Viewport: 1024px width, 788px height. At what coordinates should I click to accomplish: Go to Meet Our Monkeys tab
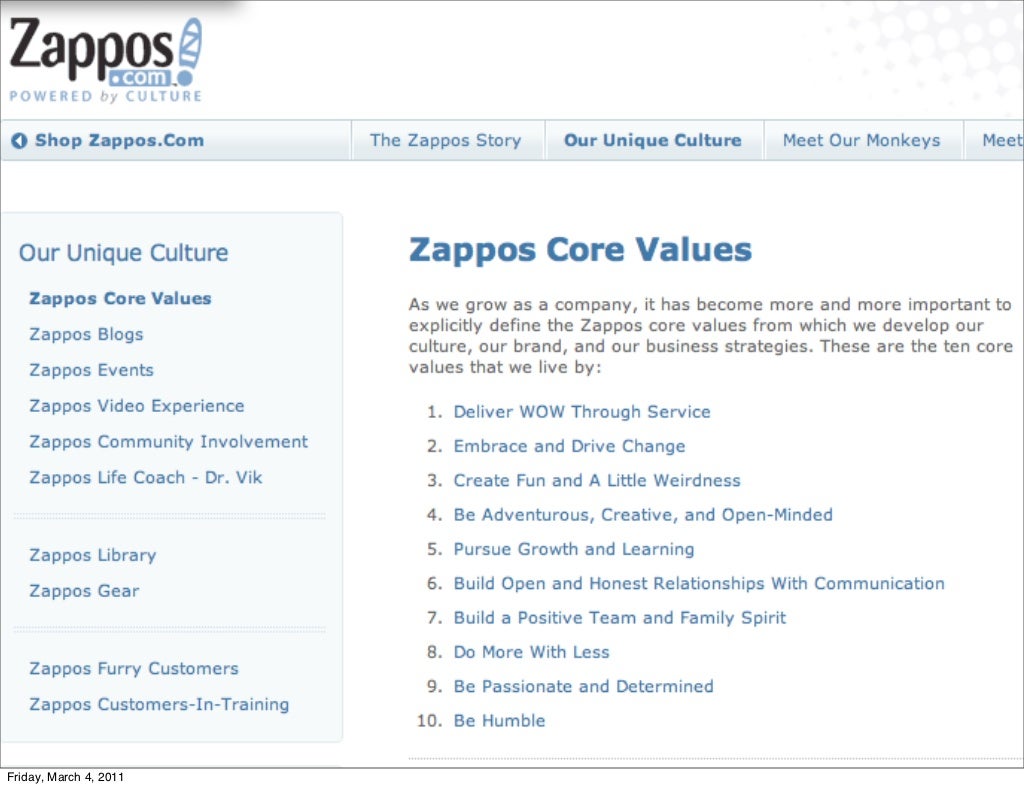coord(861,140)
